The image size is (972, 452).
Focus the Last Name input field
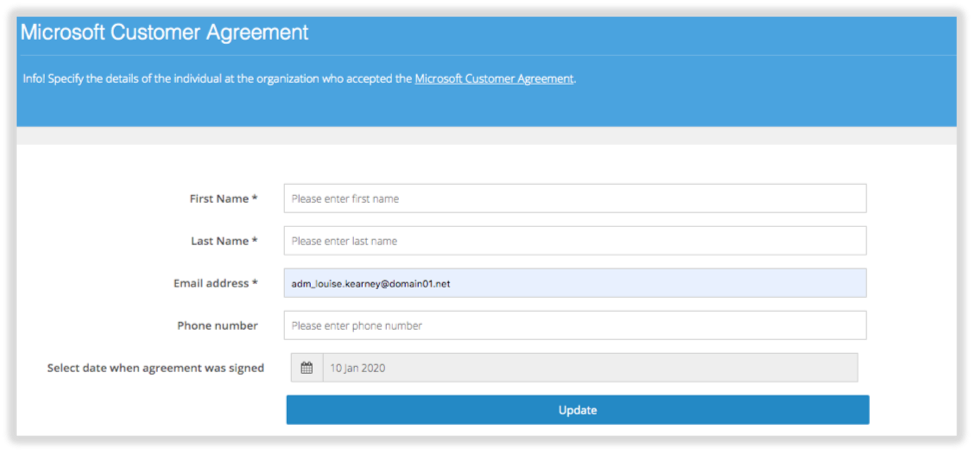(x=575, y=241)
